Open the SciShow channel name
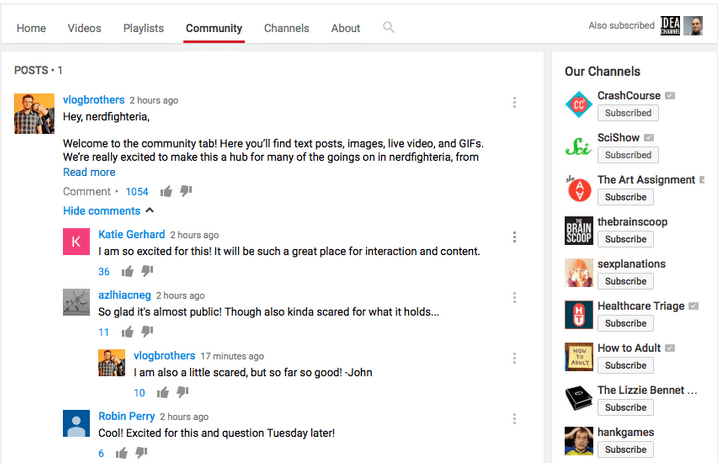This screenshot has height=463, width=718. [618, 138]
